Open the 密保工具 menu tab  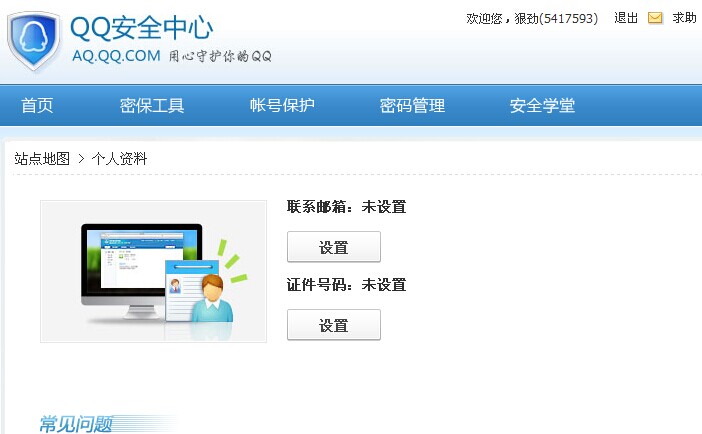coord(152,106)
